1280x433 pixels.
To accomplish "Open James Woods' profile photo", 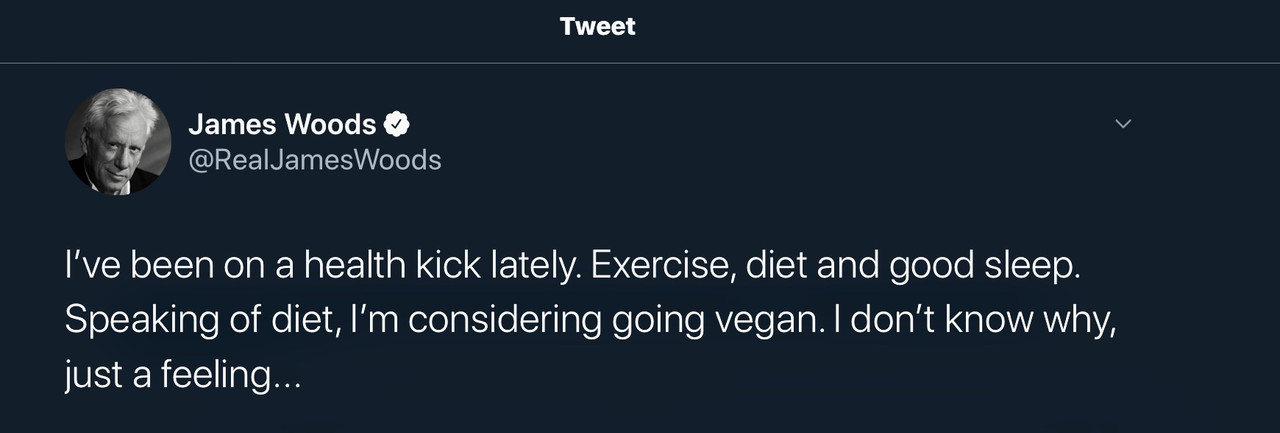I will click(x=118, y=141).
